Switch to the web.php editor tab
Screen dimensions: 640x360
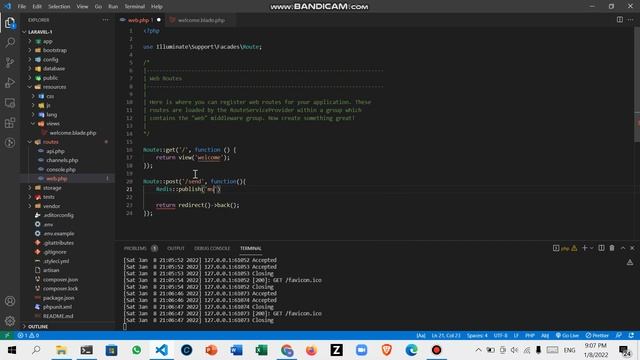click(x=140, y=20)
